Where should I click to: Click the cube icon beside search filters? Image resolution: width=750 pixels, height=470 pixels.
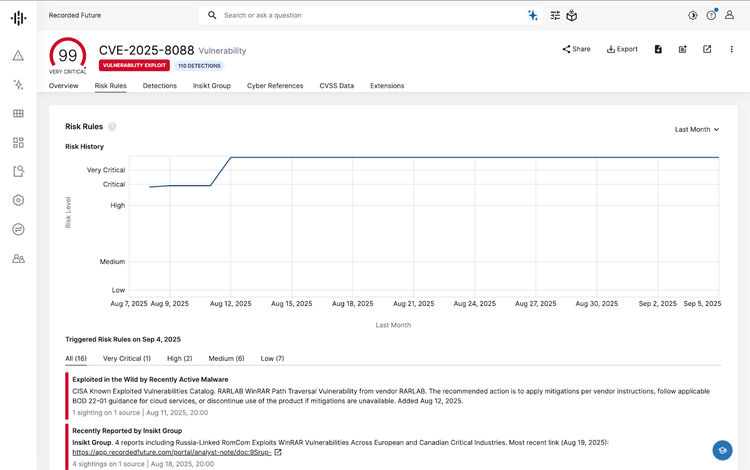[572, 16]
